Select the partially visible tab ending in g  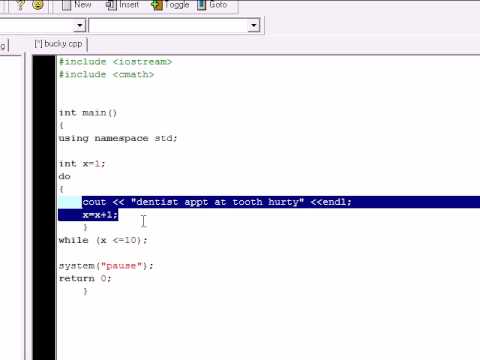tap(3, 45)
